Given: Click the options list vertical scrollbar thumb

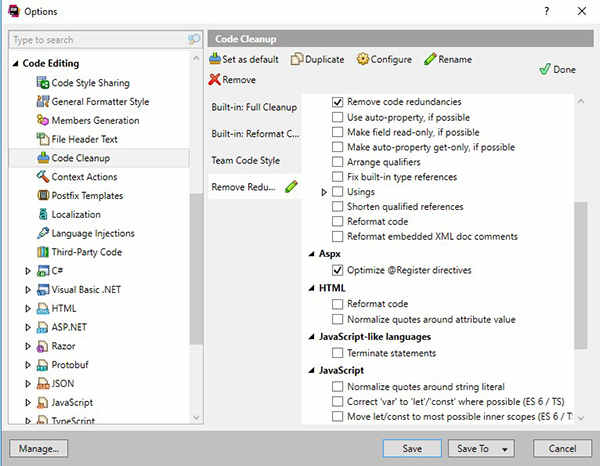Looking at the screenshot, I should 580,275.
